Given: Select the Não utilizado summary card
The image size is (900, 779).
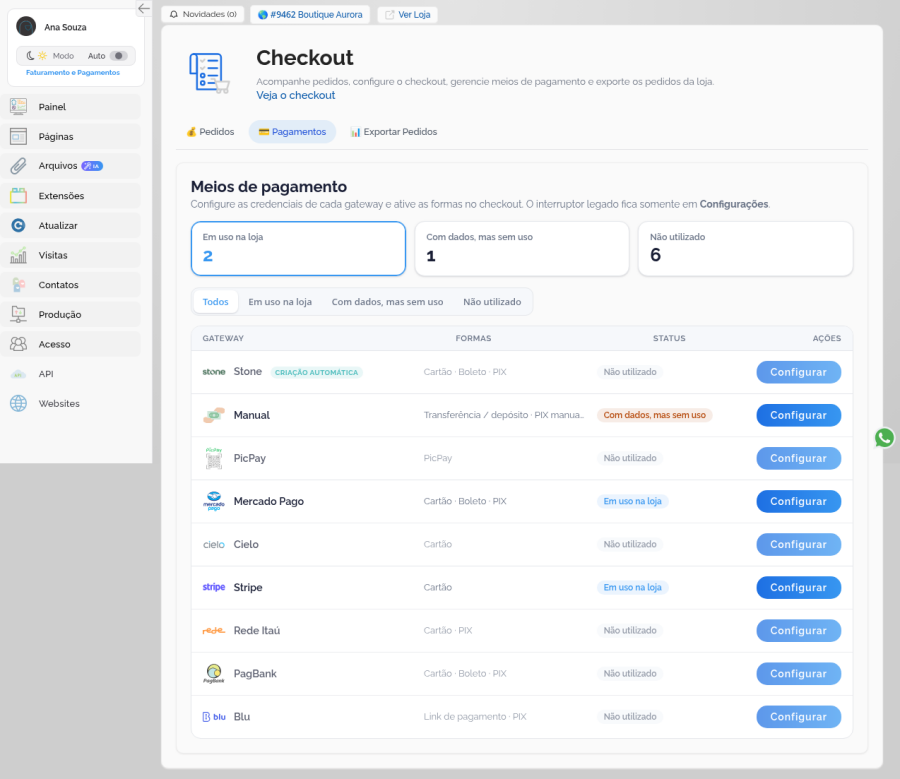Looking at the screenshot, I should tap(746, 249).
